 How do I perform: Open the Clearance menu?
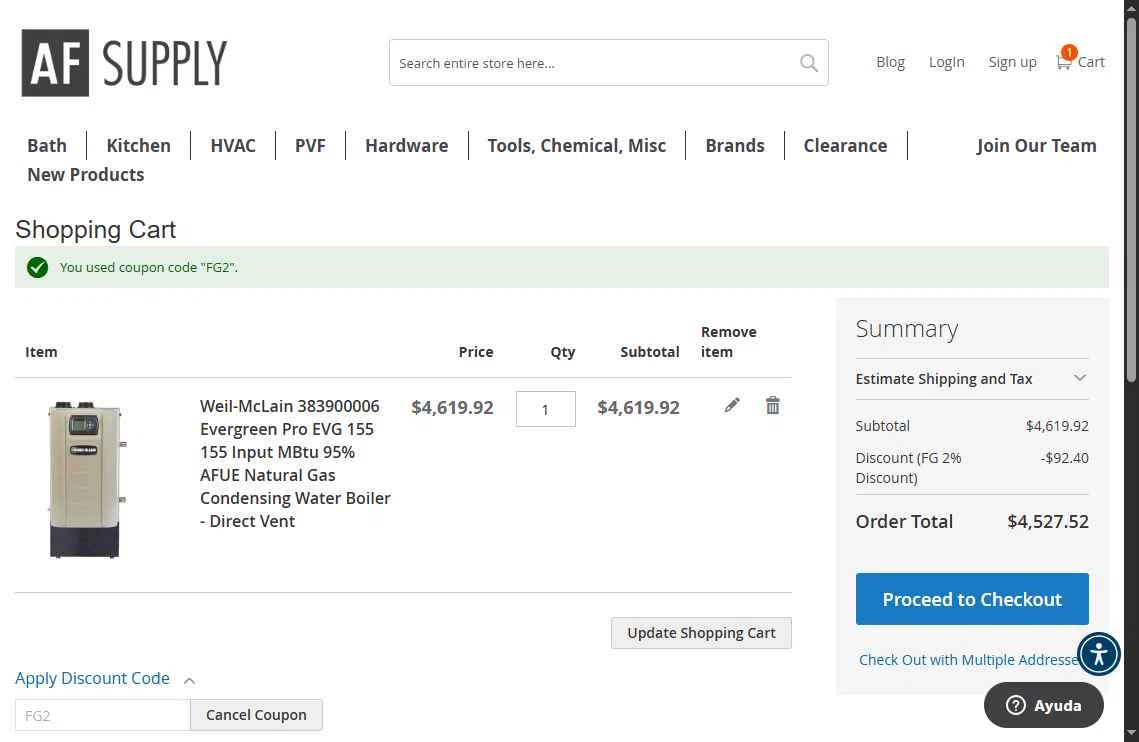(846, 145)
